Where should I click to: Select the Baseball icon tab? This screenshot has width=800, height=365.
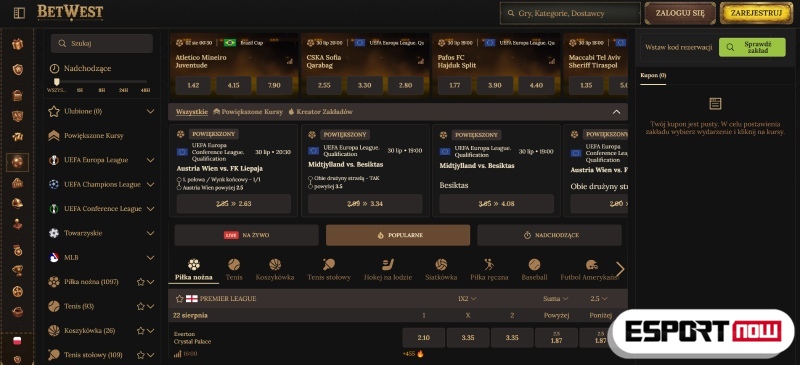pyautogui.click(x=534, y=269)
